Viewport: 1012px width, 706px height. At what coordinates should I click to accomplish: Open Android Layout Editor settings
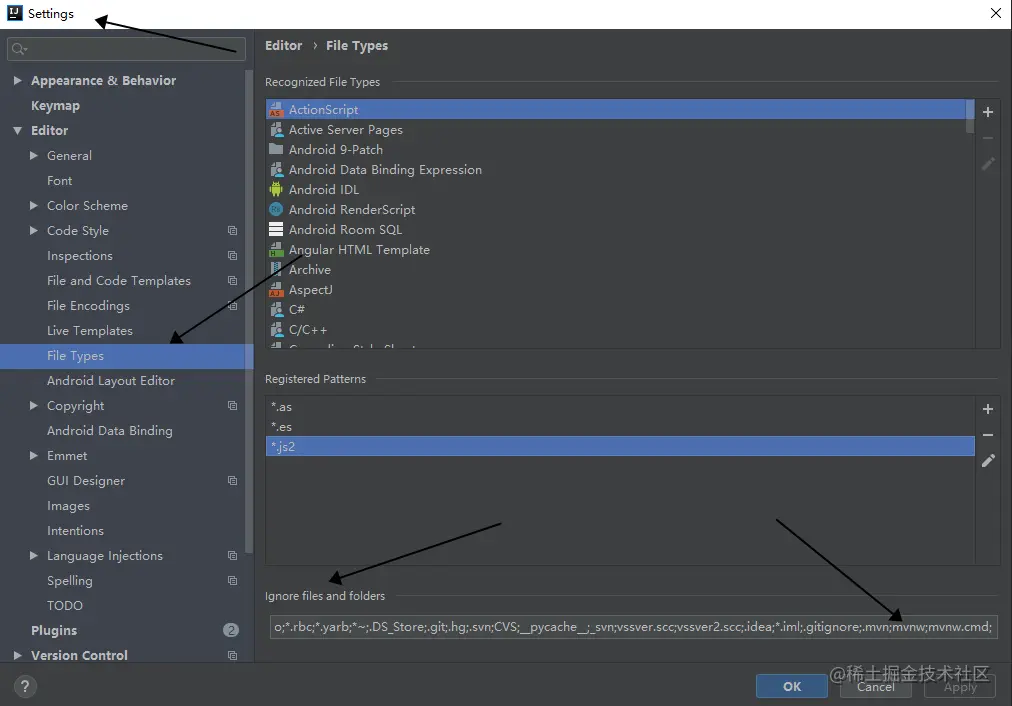pos(111,381)
